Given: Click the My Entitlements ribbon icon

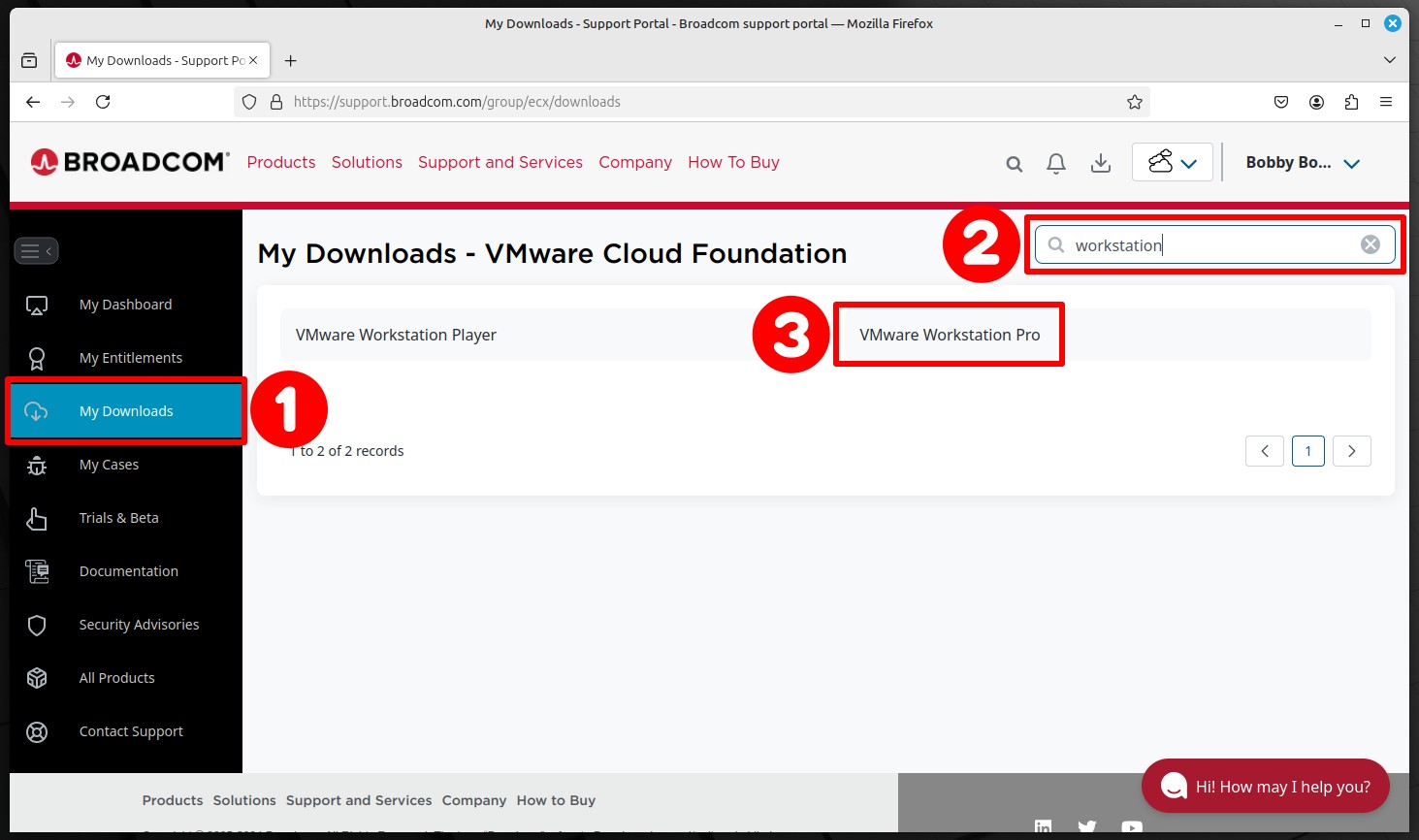Looking at the screenshot, I should [x=37, y=359].
